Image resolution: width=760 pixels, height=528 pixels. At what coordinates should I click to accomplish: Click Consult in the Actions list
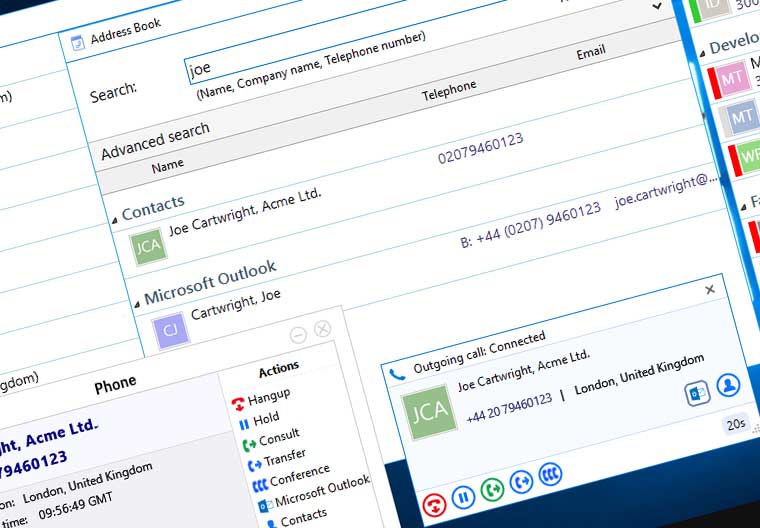click(271, 439)
